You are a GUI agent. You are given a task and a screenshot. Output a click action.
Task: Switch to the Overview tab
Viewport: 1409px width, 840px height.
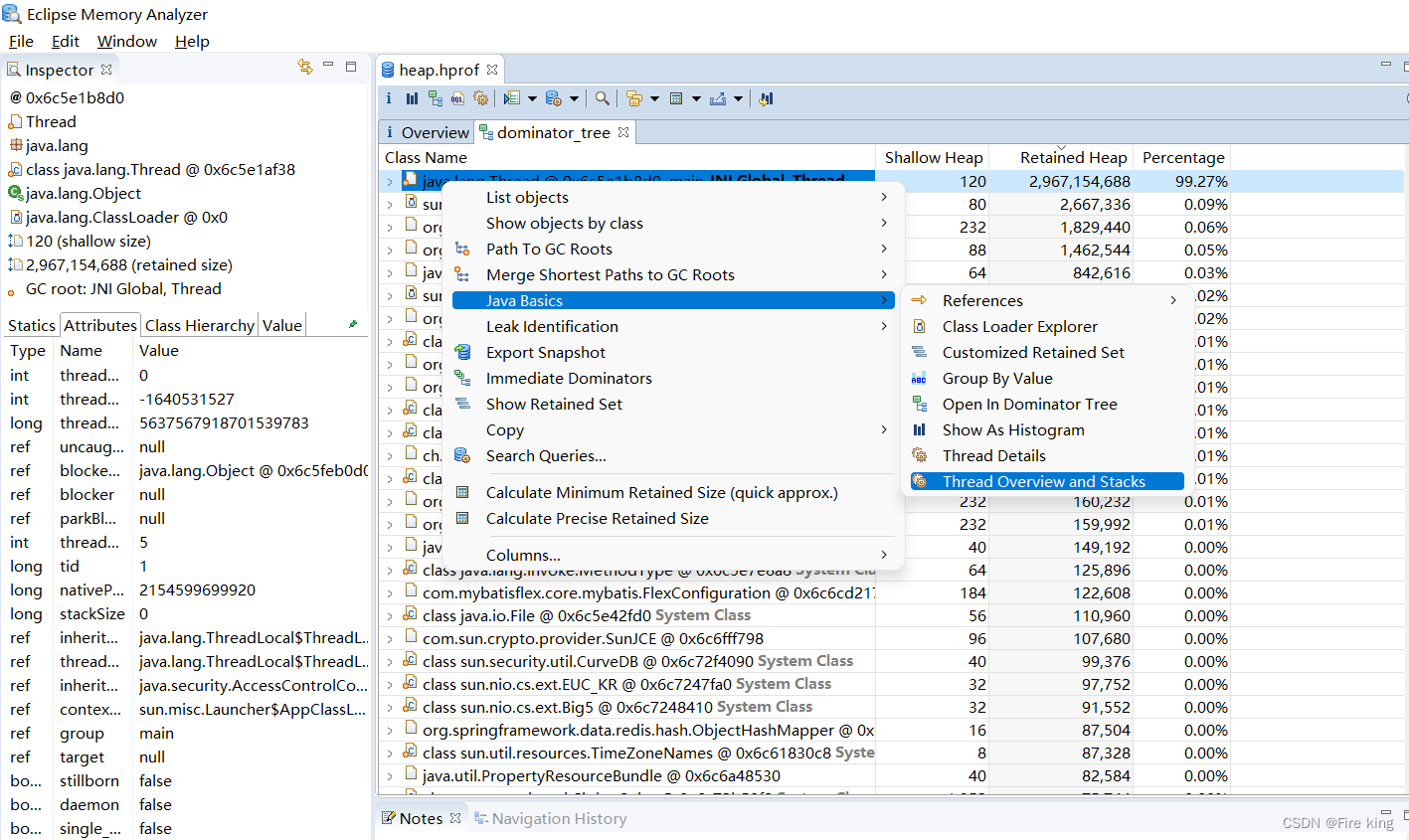pos(426,132)
